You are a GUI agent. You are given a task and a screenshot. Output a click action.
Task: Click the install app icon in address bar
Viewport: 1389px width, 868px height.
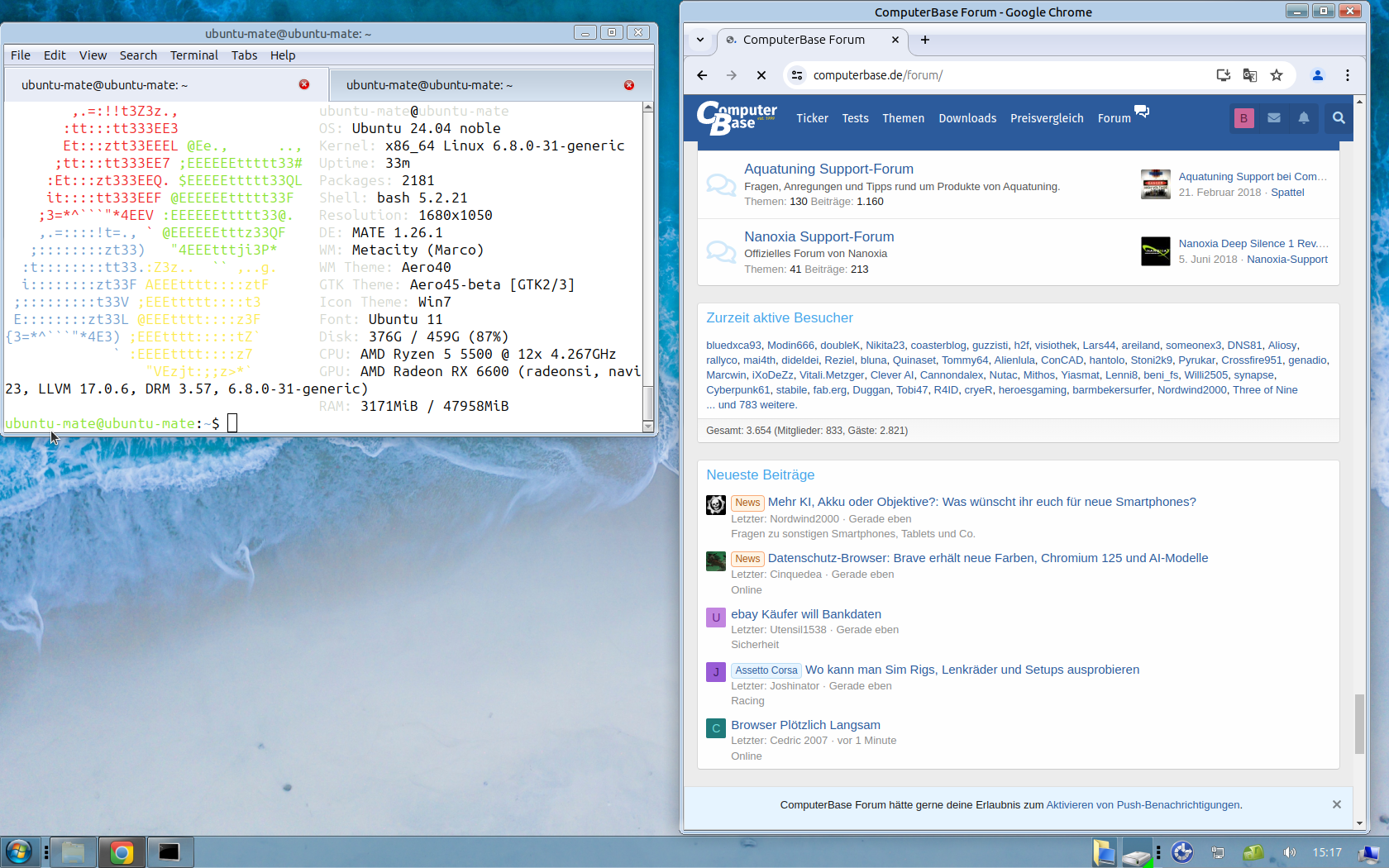(x=1224, y=75)
